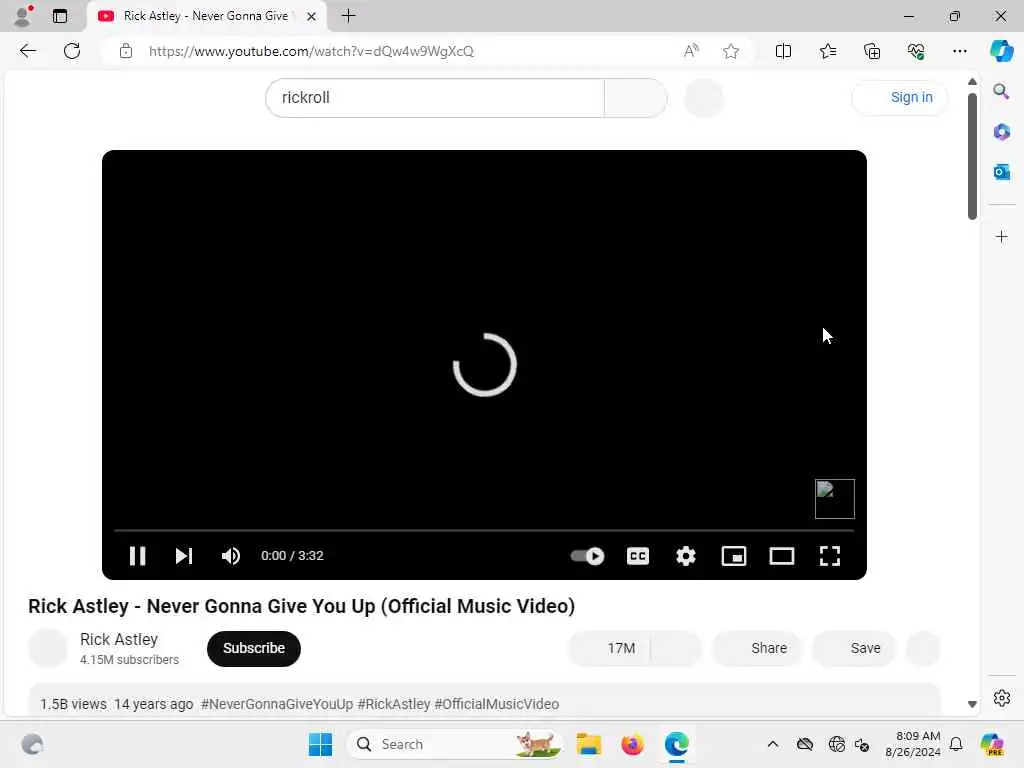Open Collections panel
The image size is (1024, 768).
click(x=872, y=51)
